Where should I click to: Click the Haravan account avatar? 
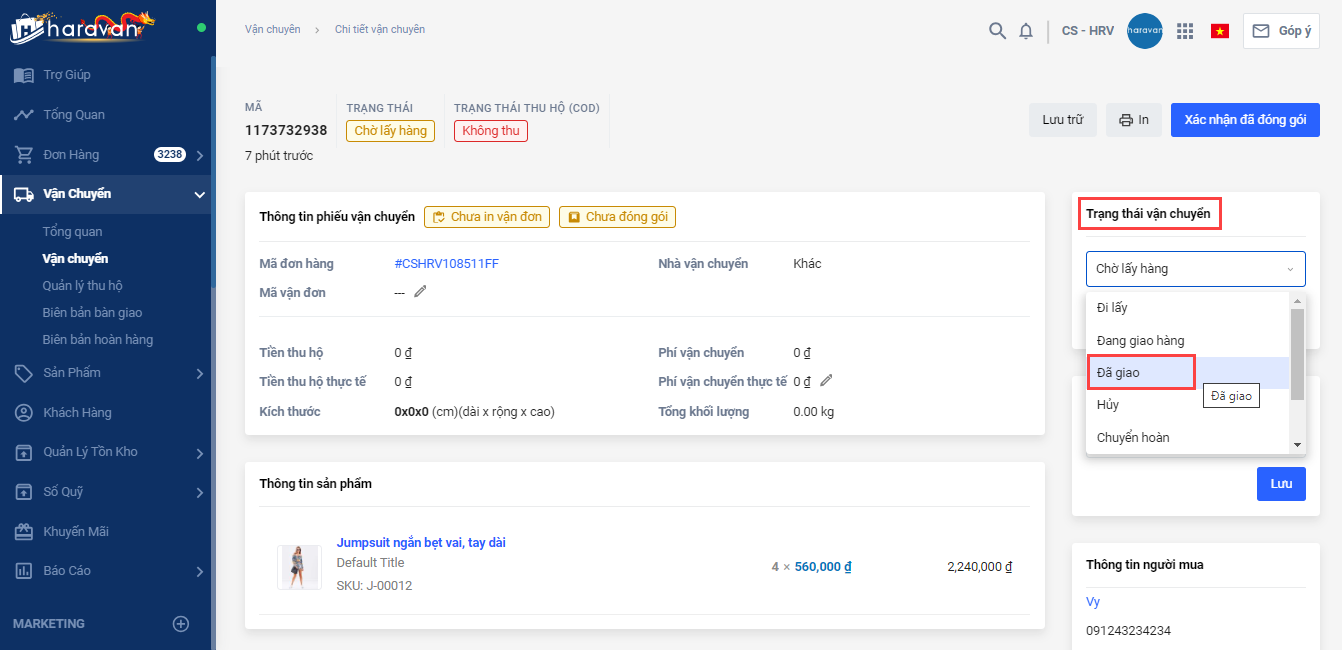tap(1144, 31)
